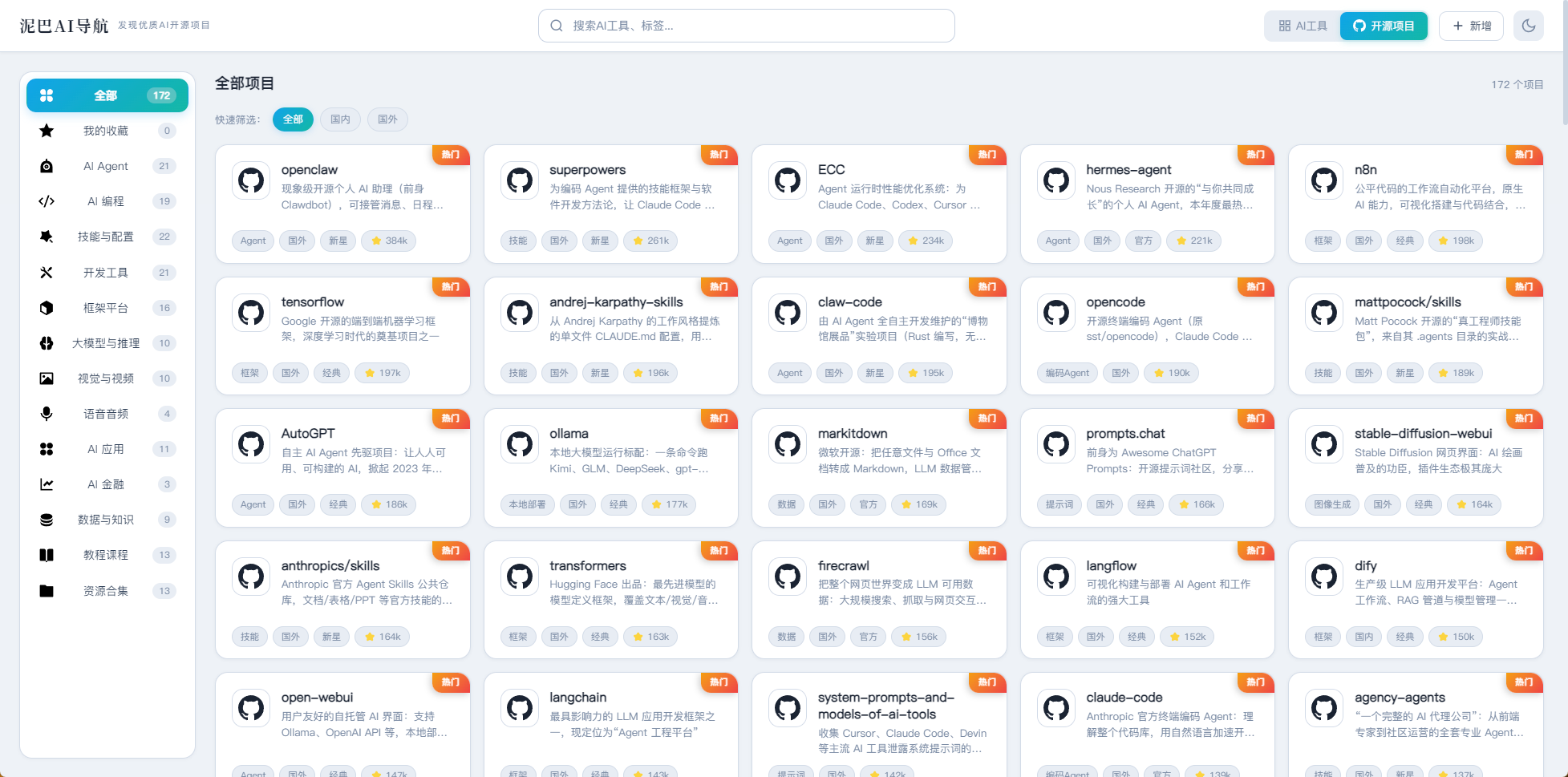Click the 图像生成 tag on stable-diffusion-webui card
Viewport: 1568px width, 777px height.
[x=1332, y=504]
